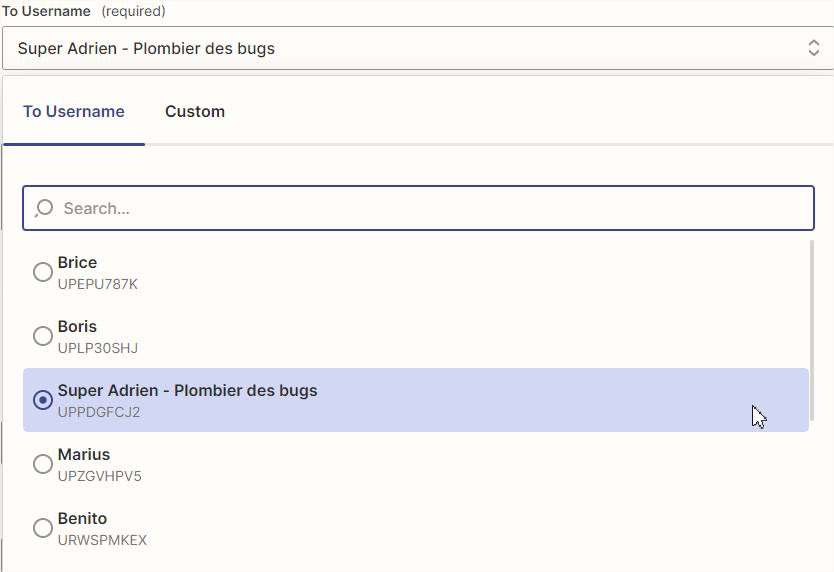Click user ID UPEPU787K
The image size is (834, 572).
click(98, 284)
